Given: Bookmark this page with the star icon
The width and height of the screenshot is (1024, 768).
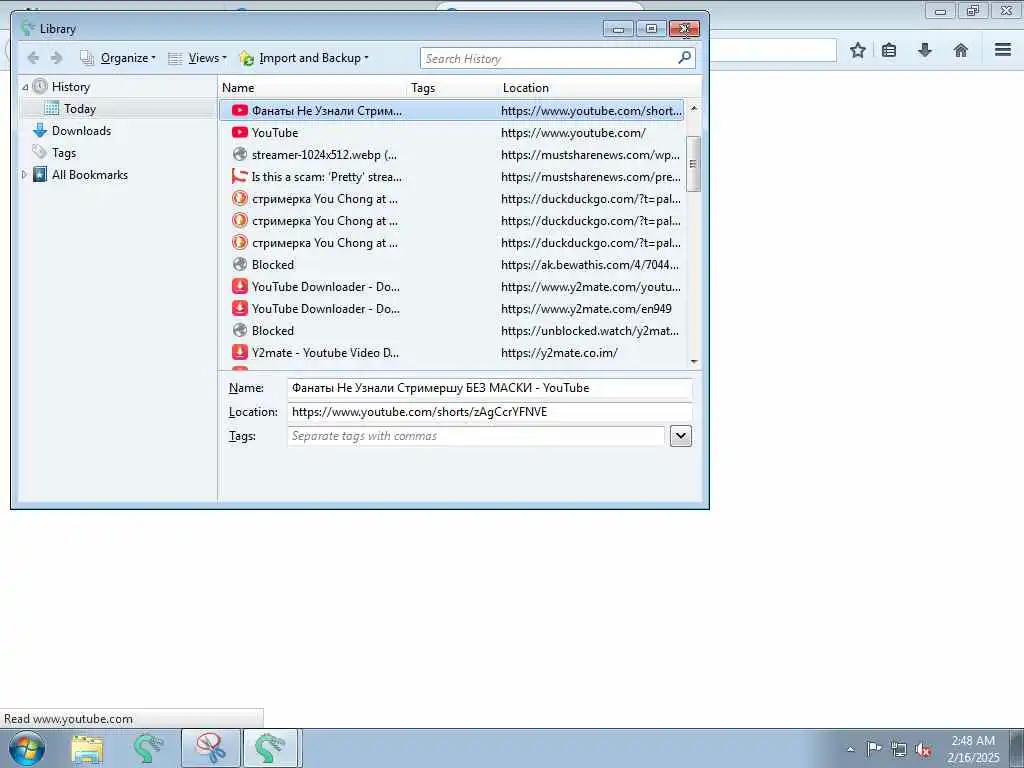Looking at the screenshot, I should [x=857, y=50].
